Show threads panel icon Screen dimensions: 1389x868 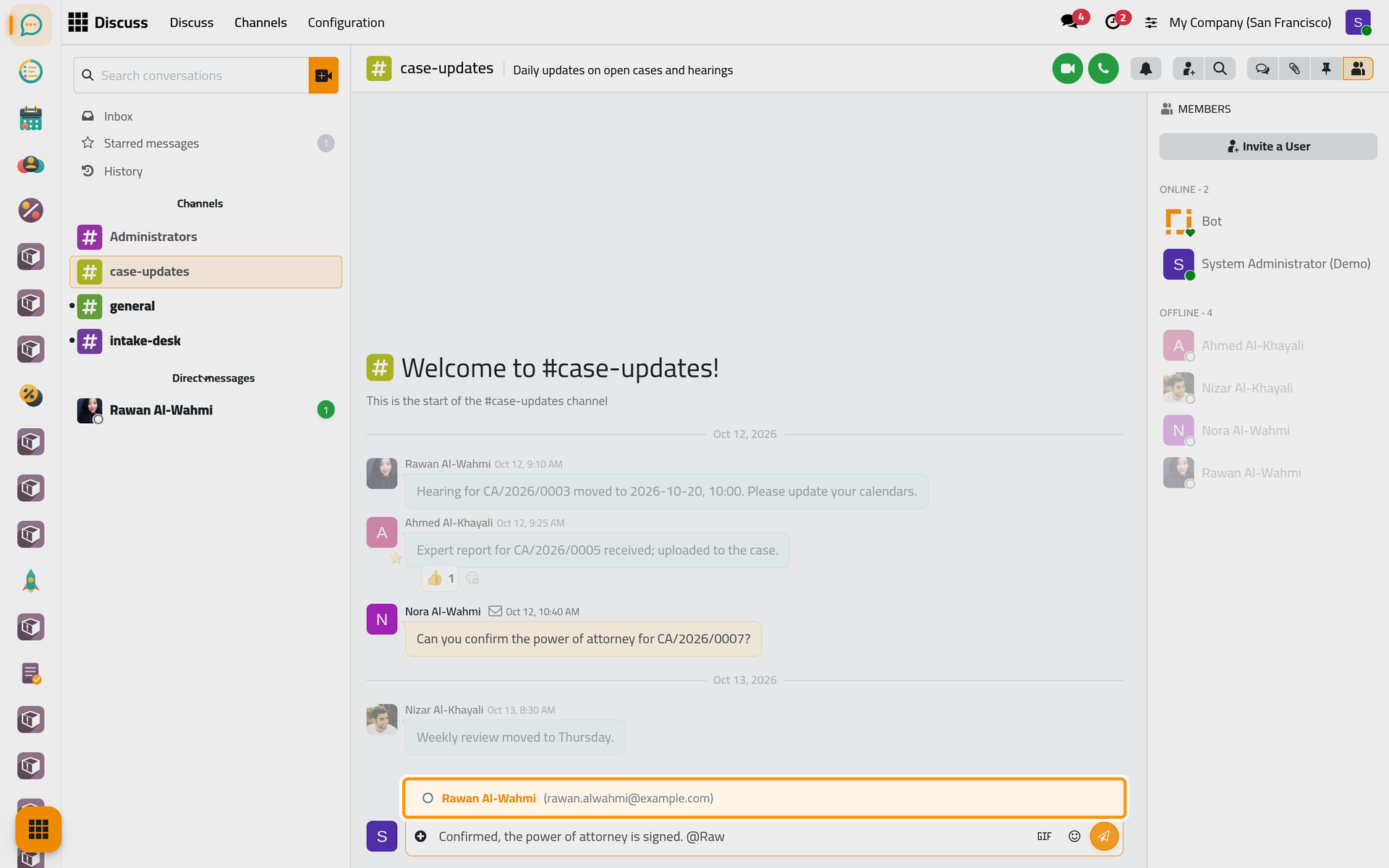click(1262, 69)
